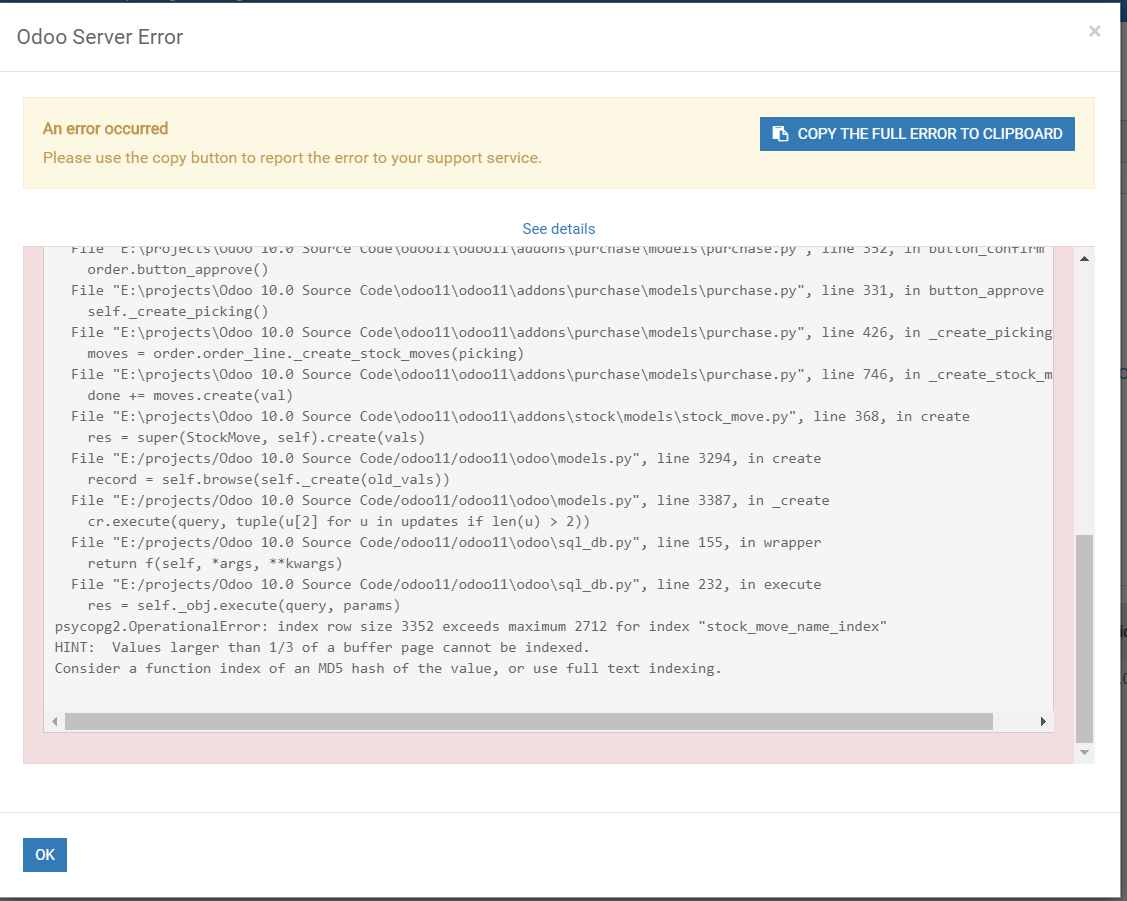Click the Odoo Server Error title
The image size is (1127, 901).
click(100, 36)
